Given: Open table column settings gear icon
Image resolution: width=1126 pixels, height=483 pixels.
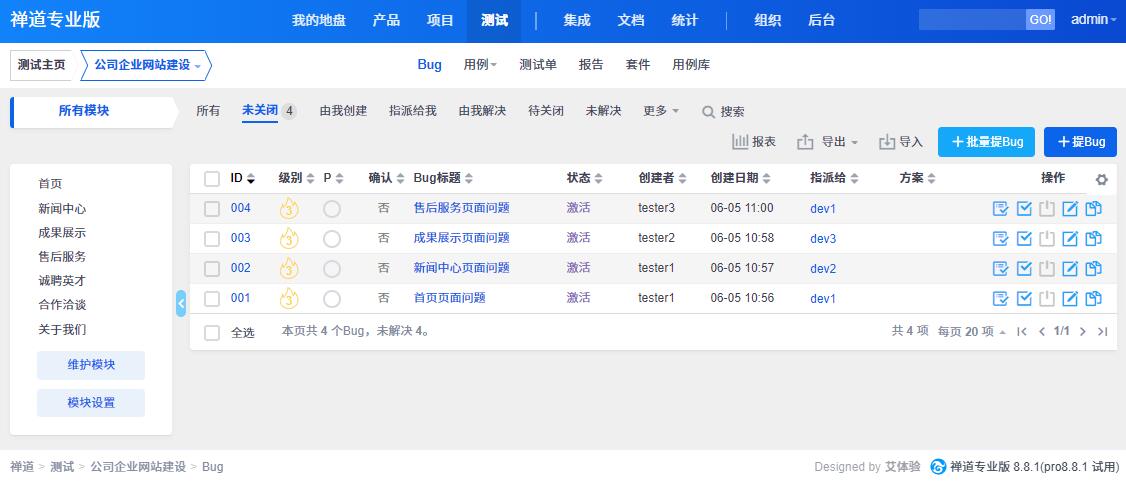Looking at the screenshot, I should 1102,179.
